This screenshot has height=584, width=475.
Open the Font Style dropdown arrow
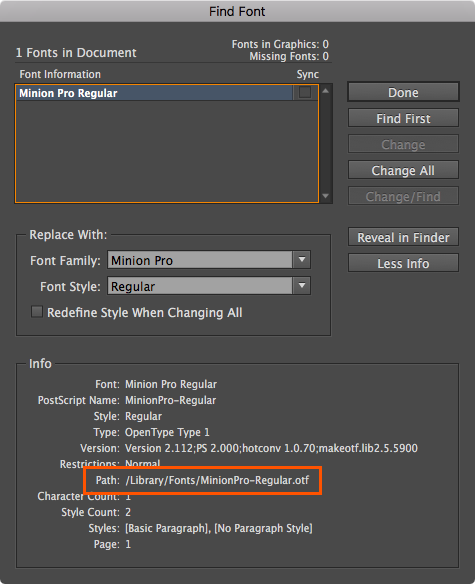pyautogui.click(x=302, y=286)
